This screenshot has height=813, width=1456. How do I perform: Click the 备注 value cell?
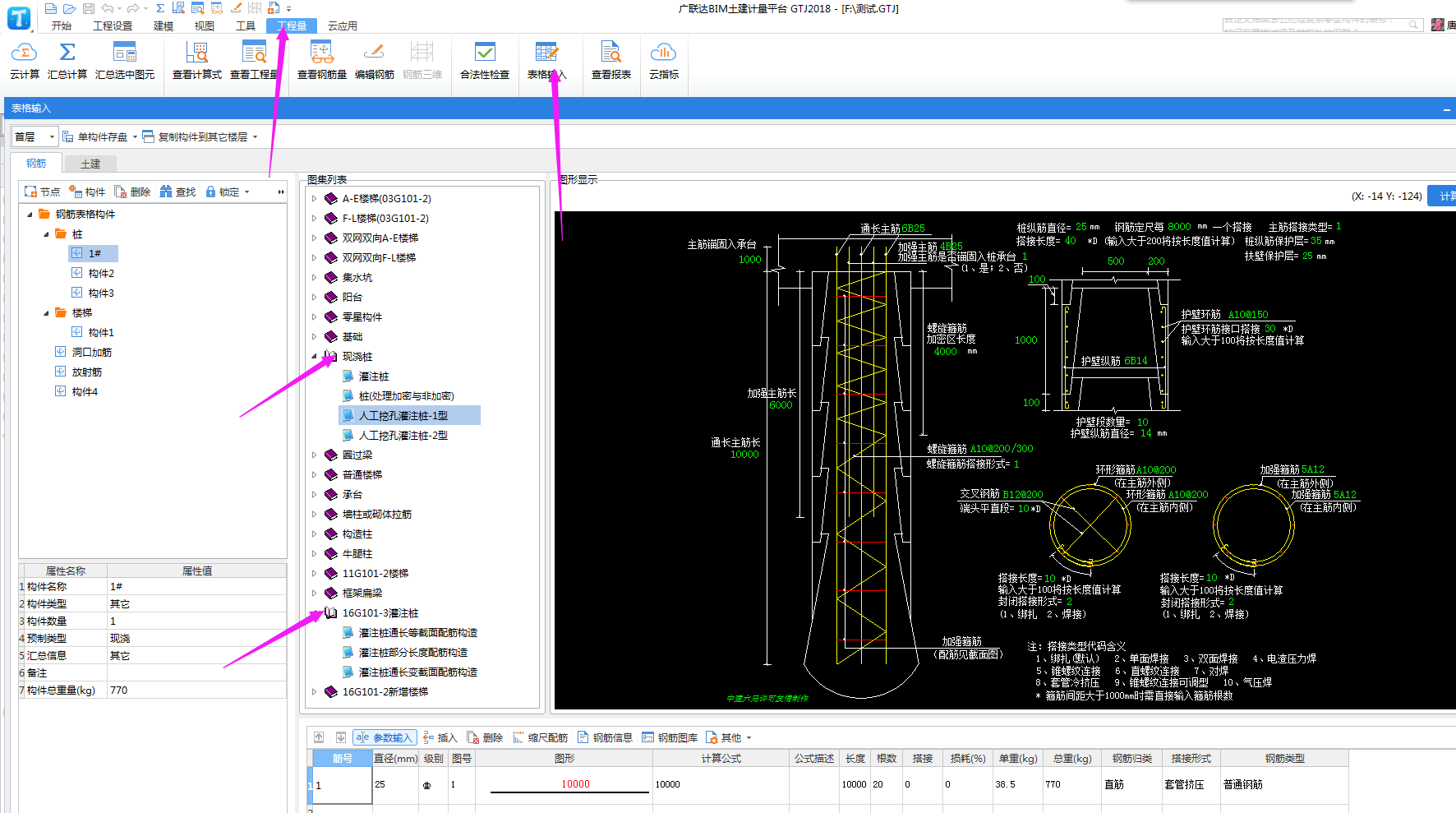(x=196, y=672)
